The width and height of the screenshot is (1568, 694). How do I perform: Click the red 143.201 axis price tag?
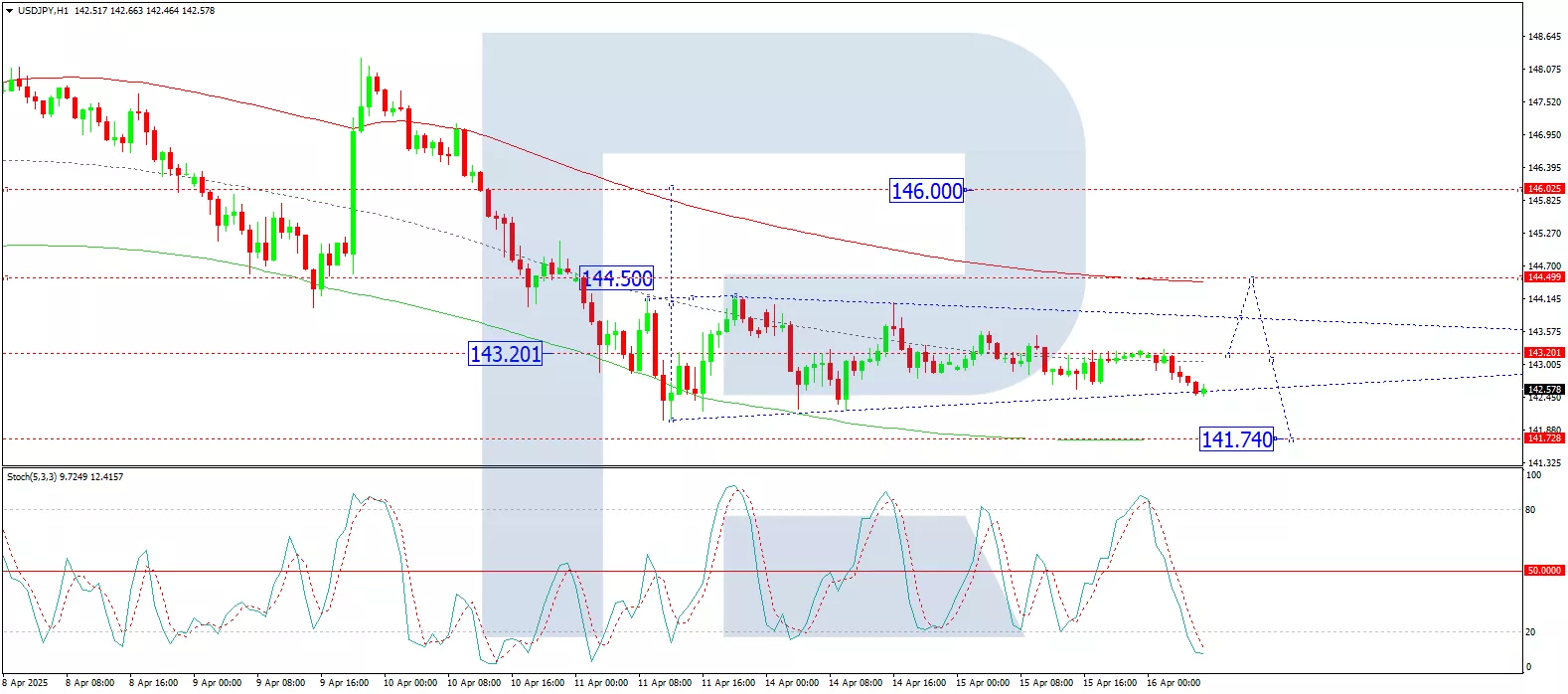tap(1543, 353)
